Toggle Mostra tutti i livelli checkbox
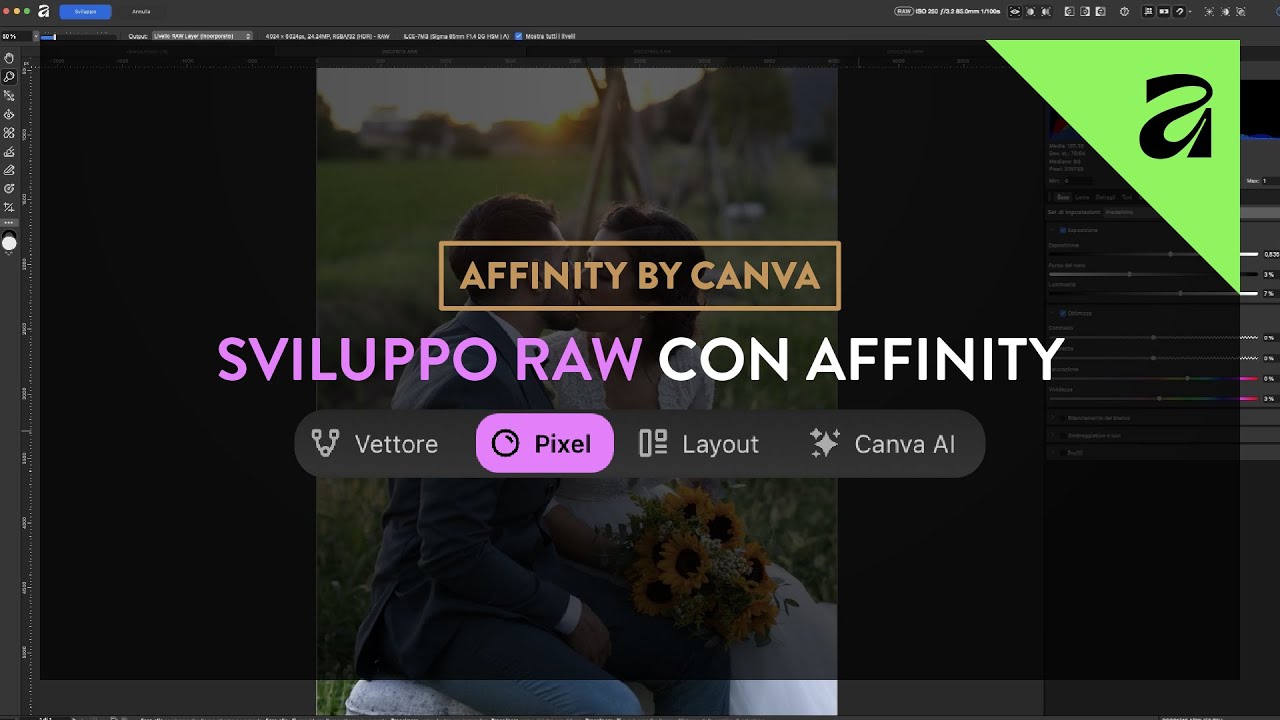The width and height of the screenshot is (1280, 720). coord(518,36)
